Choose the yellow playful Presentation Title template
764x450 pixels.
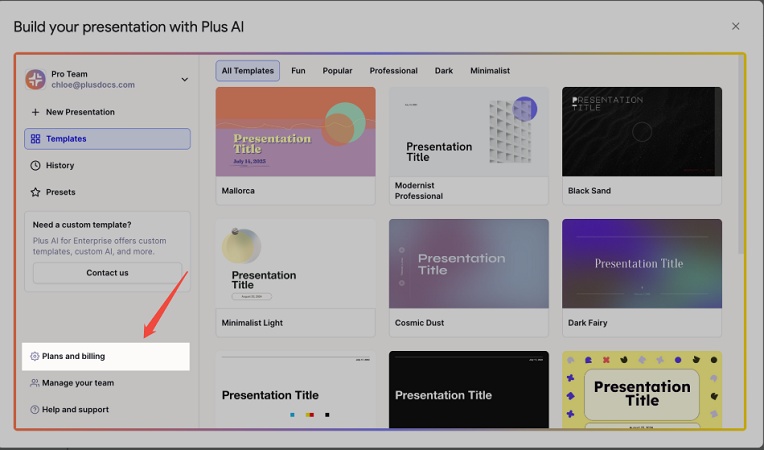coord(642,390)
